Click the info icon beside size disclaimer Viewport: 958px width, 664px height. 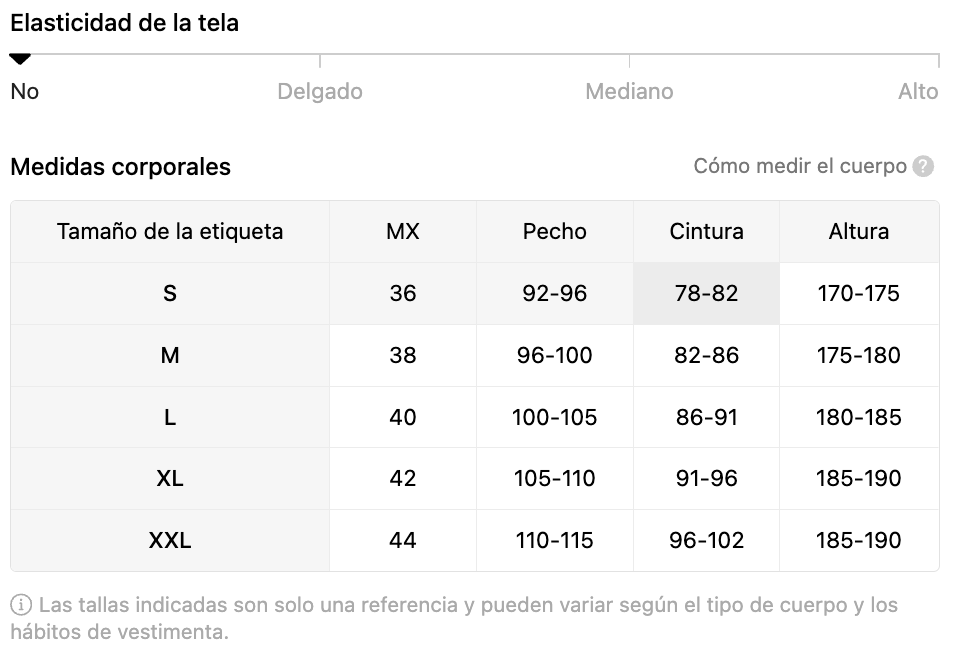21,605
